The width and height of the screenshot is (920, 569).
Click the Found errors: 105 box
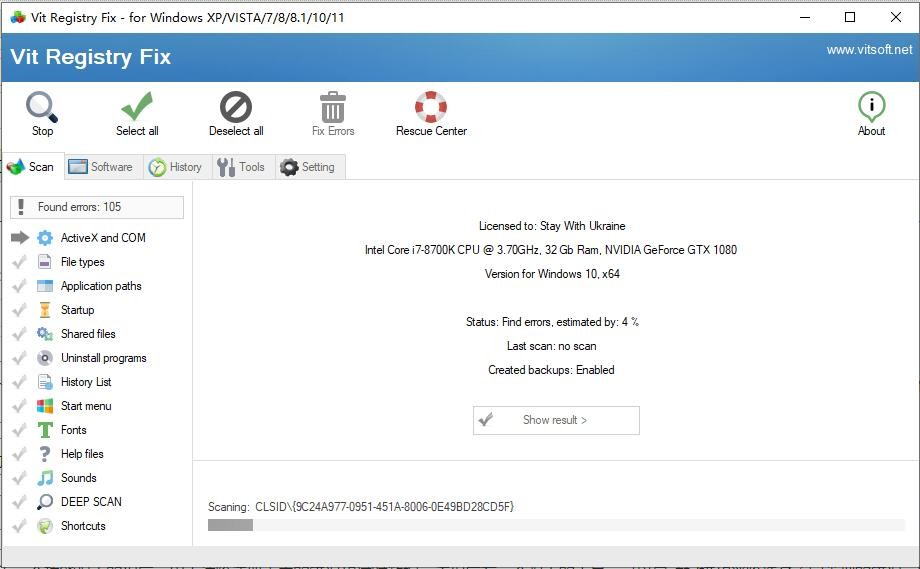97,207
